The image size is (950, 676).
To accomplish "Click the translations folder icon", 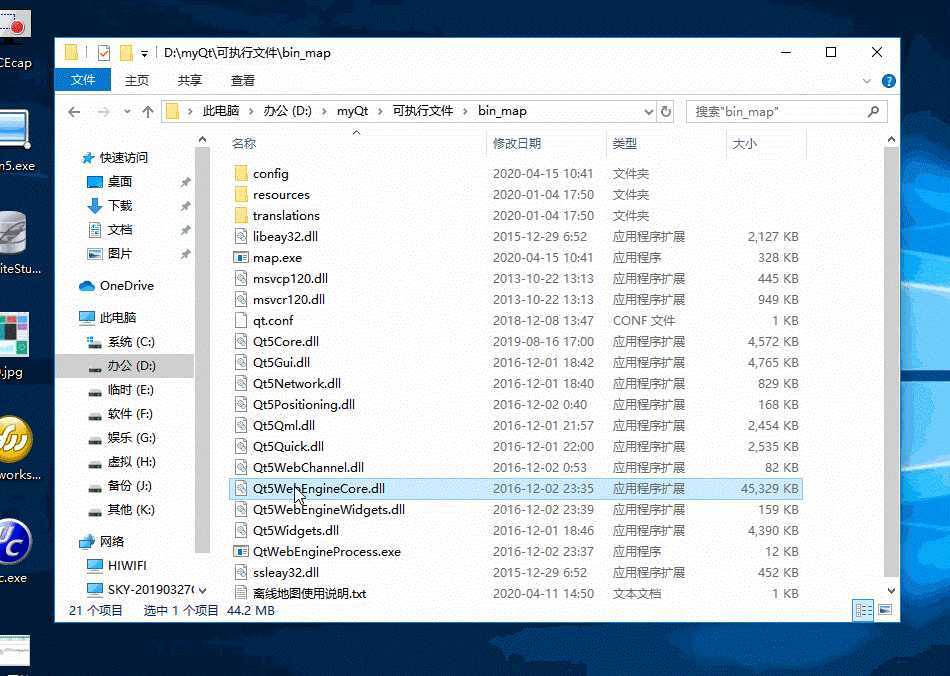I will [x=241, y=215].
